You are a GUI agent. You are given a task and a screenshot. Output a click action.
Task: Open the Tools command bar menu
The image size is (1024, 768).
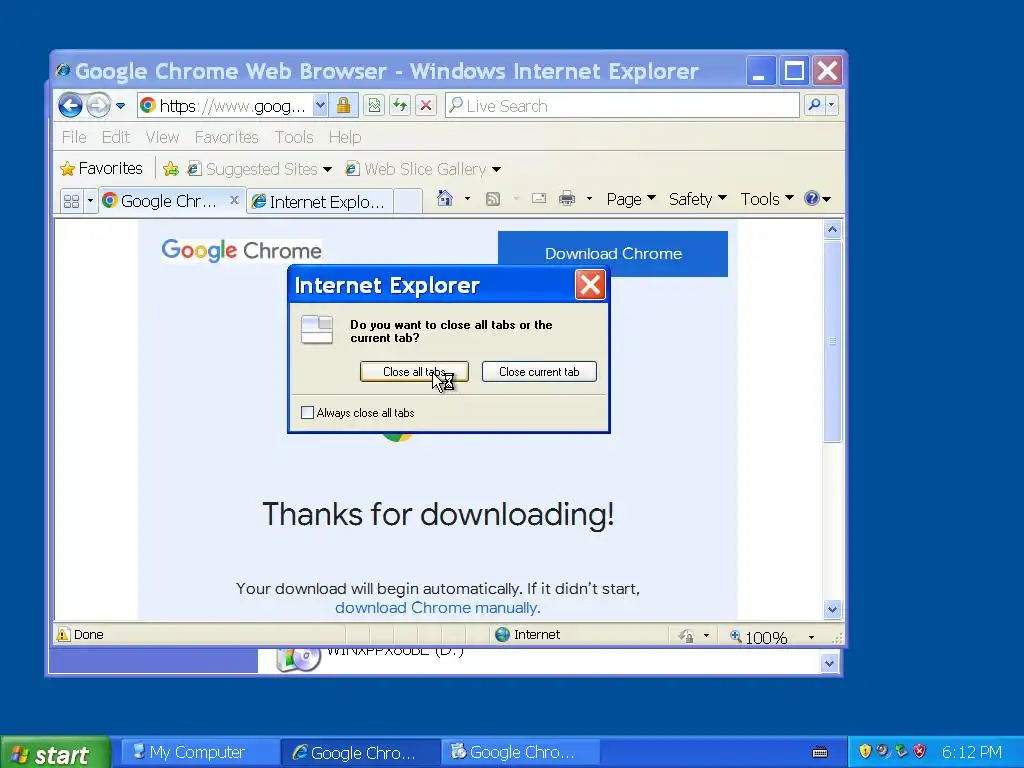point(767,199)
